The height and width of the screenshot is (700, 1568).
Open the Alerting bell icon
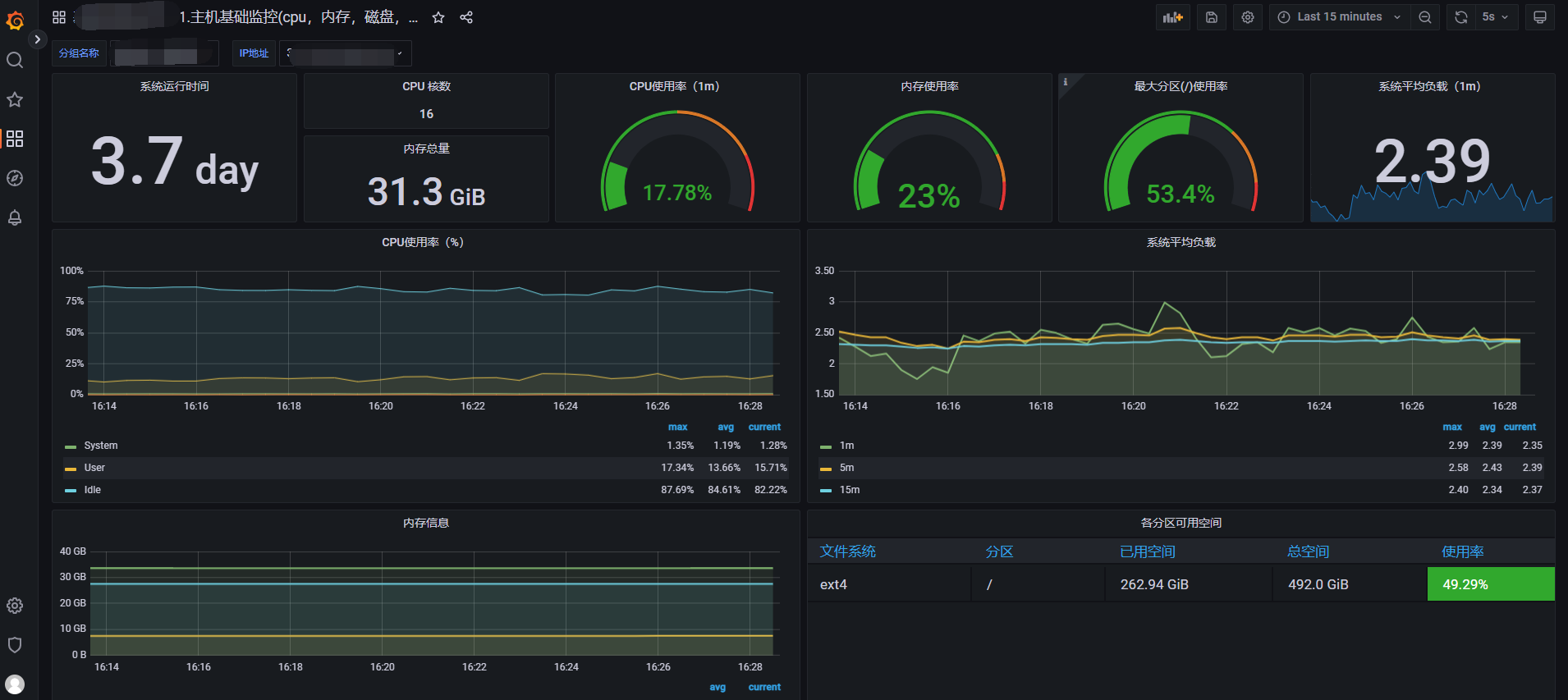click(15, 217)
